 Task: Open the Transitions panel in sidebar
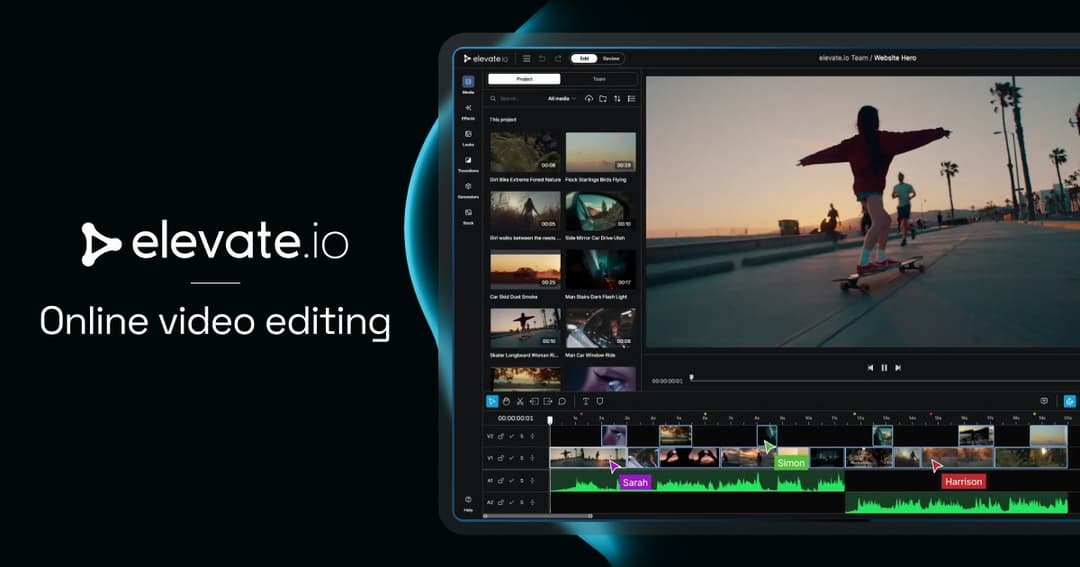click(468, 163)
